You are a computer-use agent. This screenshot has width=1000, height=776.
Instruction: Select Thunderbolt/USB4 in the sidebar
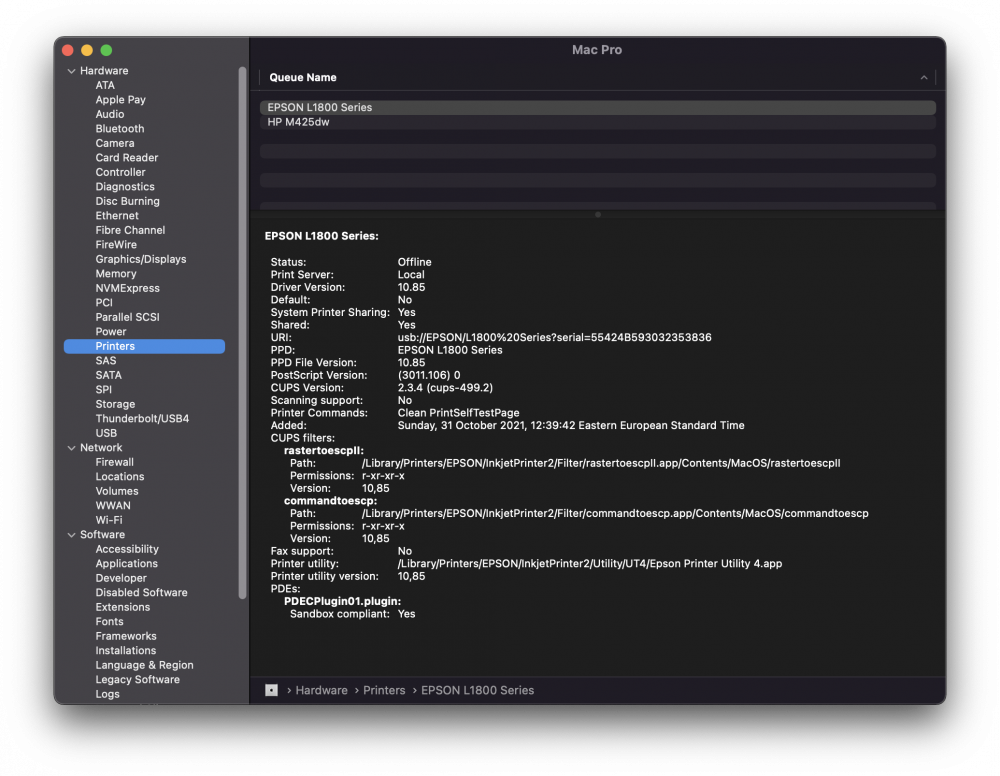[x=142, y=419]
